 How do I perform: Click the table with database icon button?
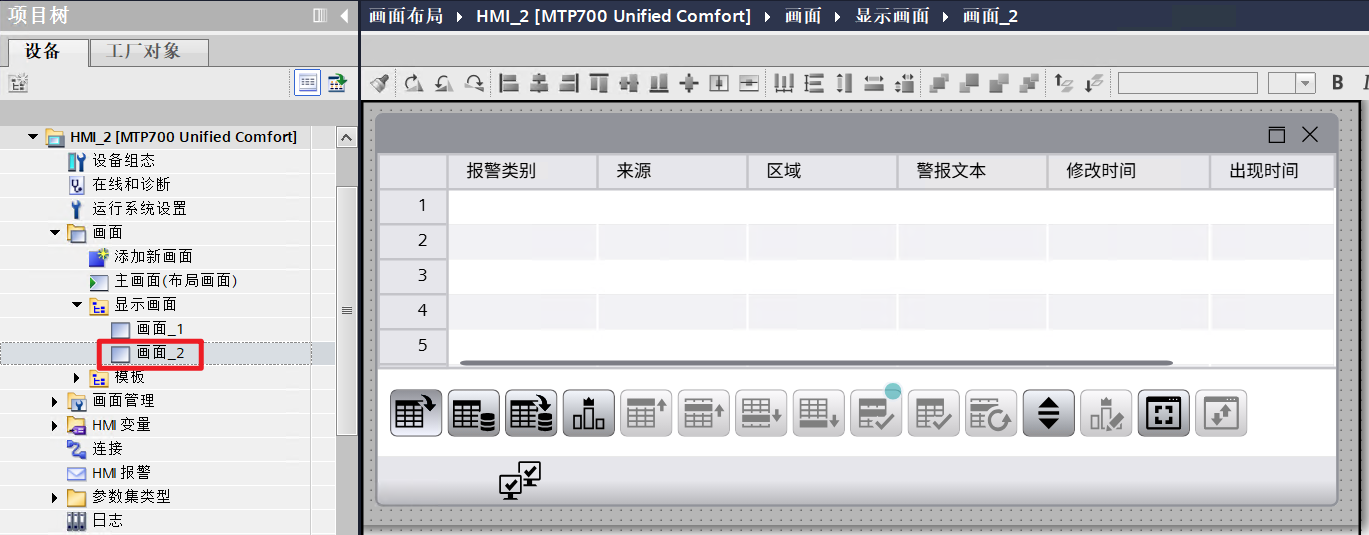pos(474,413)
